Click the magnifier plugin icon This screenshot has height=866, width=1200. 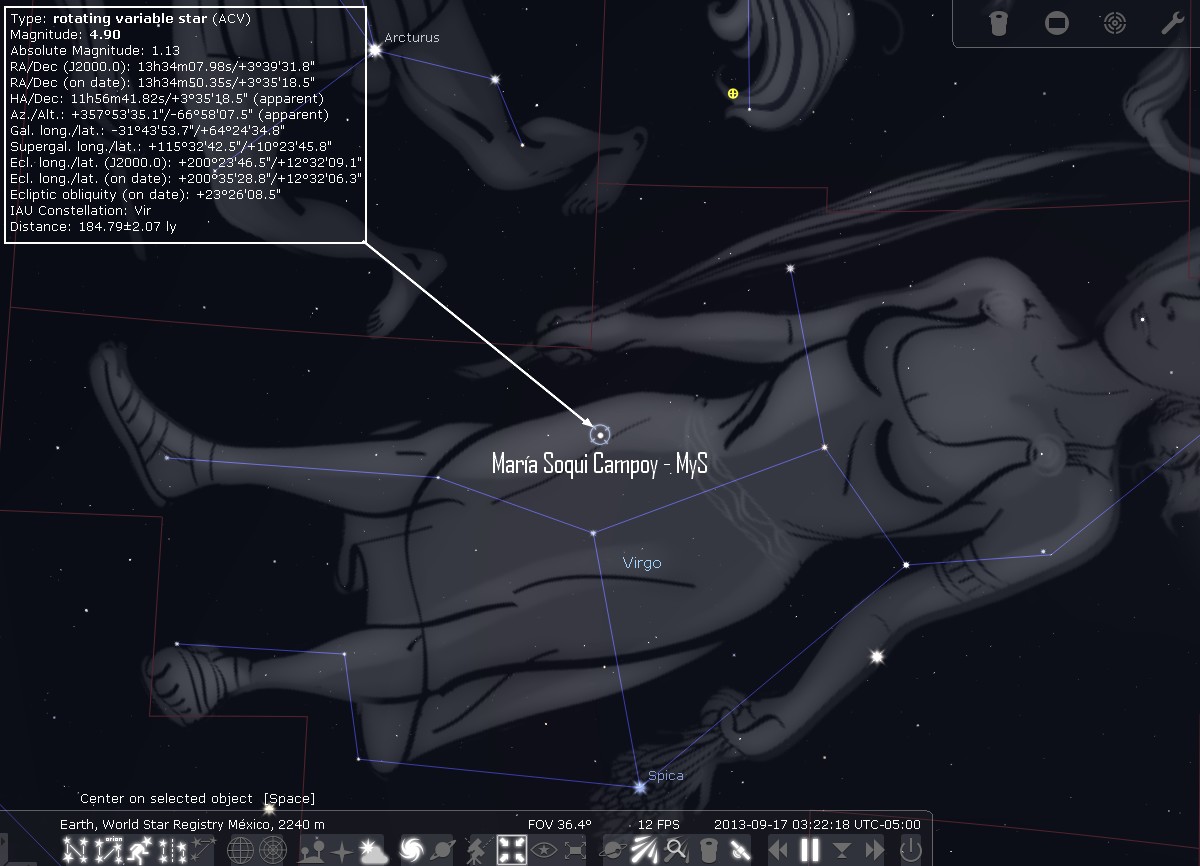tap(675, 851)
